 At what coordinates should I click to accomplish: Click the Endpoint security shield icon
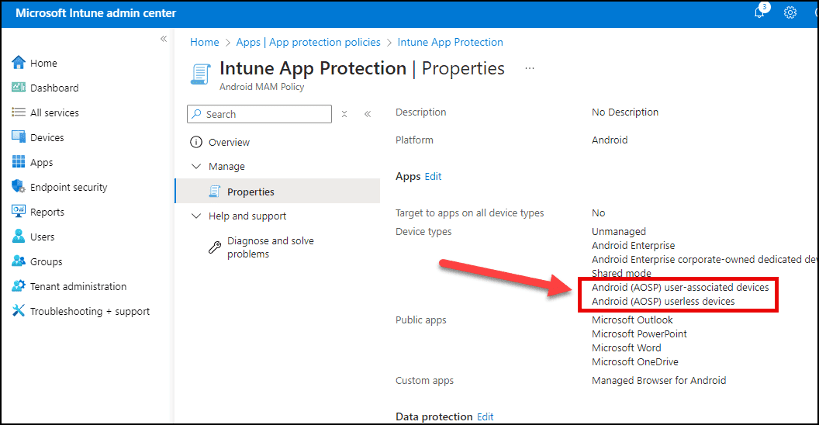tap(18, 187)
